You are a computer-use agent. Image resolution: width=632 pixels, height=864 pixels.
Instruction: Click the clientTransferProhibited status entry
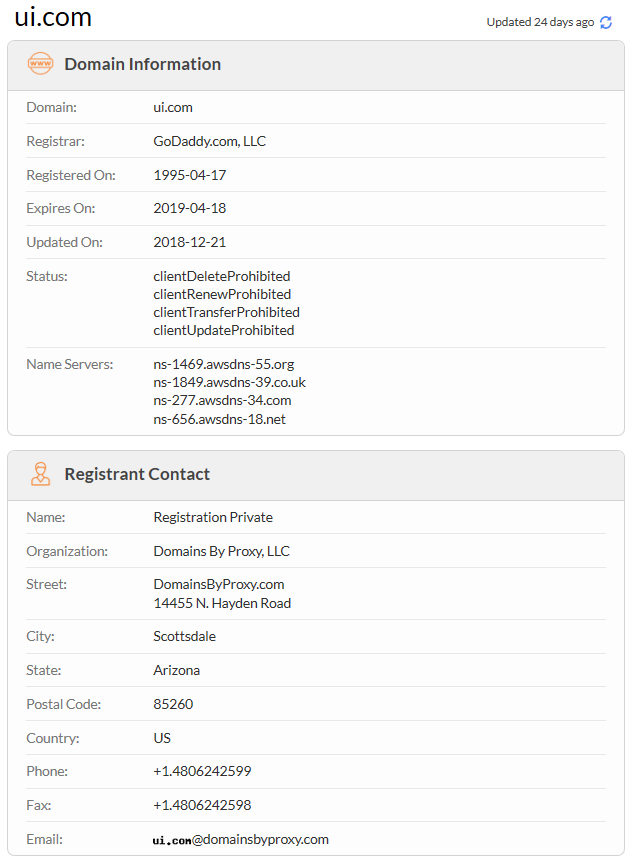(x=226, y=312)
